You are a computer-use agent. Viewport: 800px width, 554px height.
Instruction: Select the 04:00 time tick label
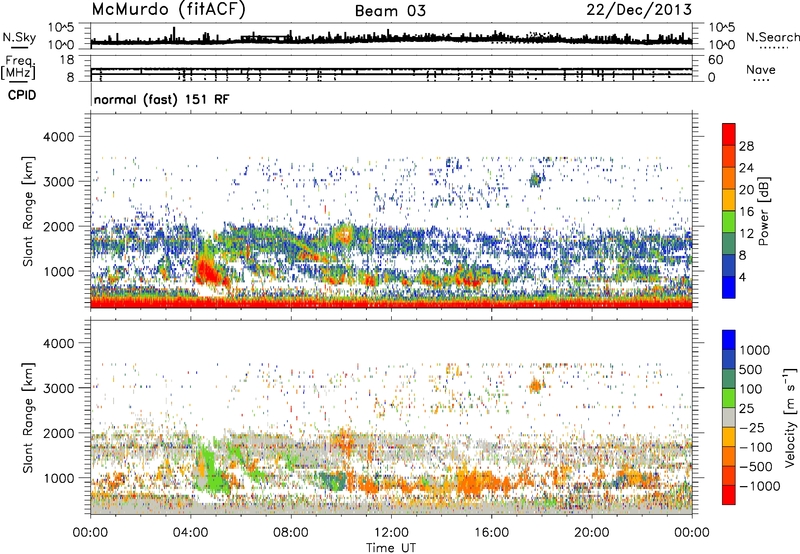(190, 533)
